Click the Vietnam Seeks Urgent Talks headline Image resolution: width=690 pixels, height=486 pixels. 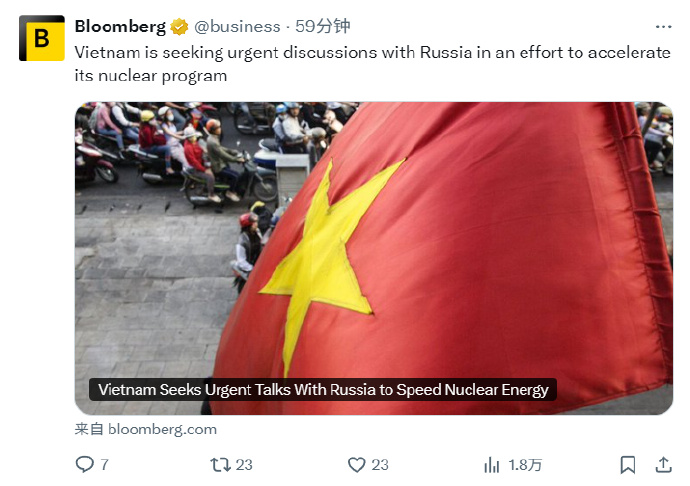click(323, 390)
